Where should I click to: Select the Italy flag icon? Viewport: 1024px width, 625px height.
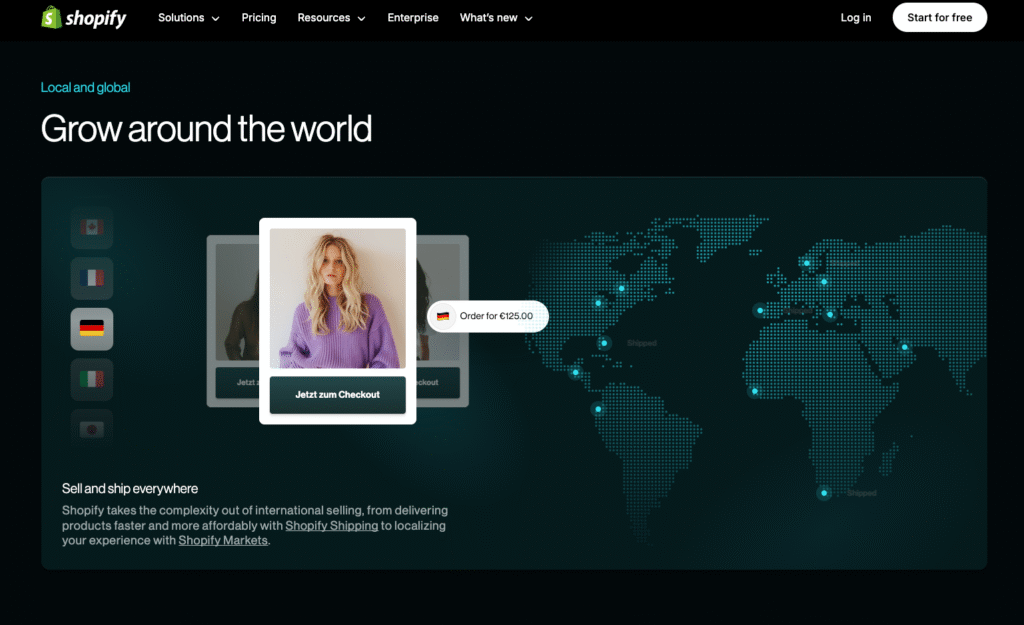92,379
